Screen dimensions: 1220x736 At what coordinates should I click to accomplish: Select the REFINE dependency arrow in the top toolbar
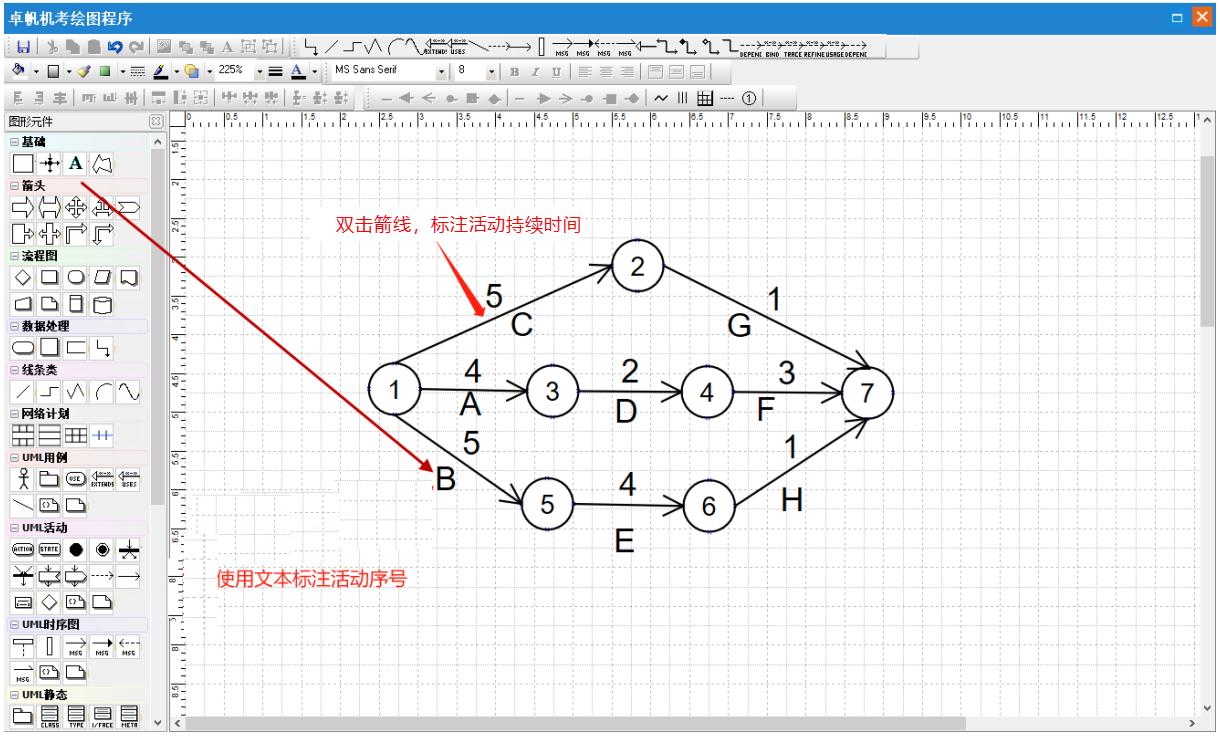click(813, 47)
